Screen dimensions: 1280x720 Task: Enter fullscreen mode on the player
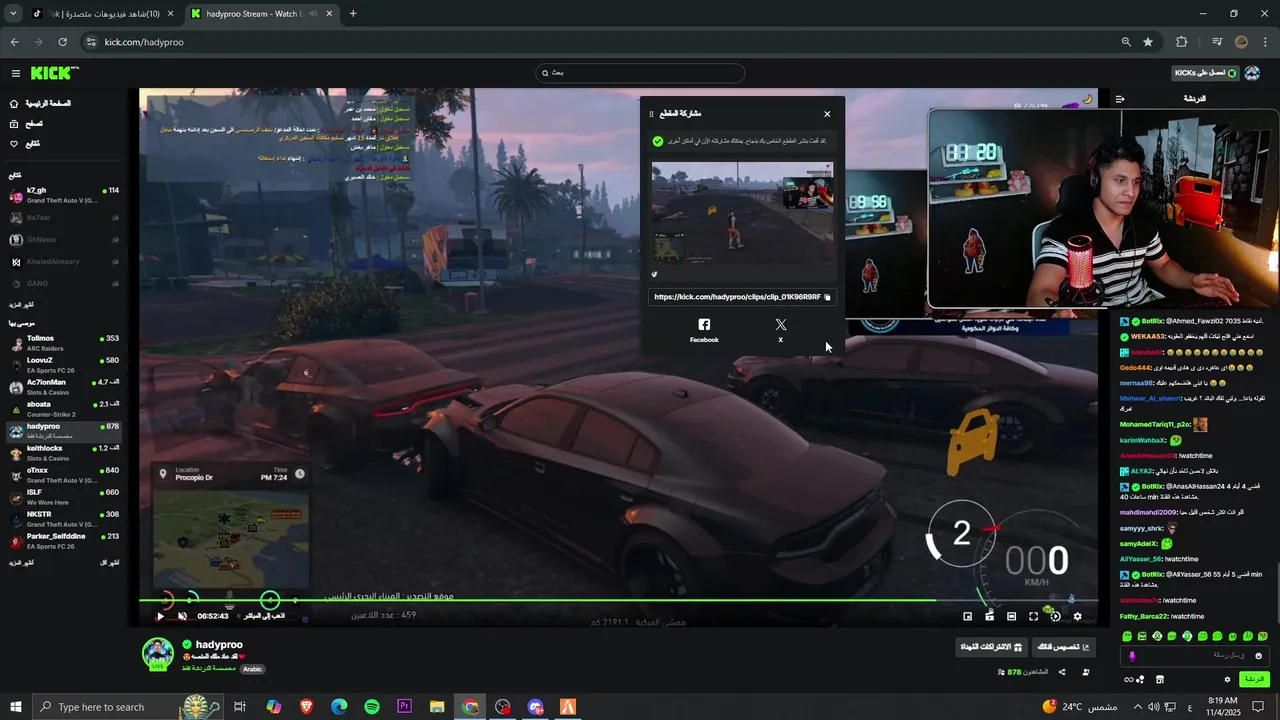[x=1033, y=616]
